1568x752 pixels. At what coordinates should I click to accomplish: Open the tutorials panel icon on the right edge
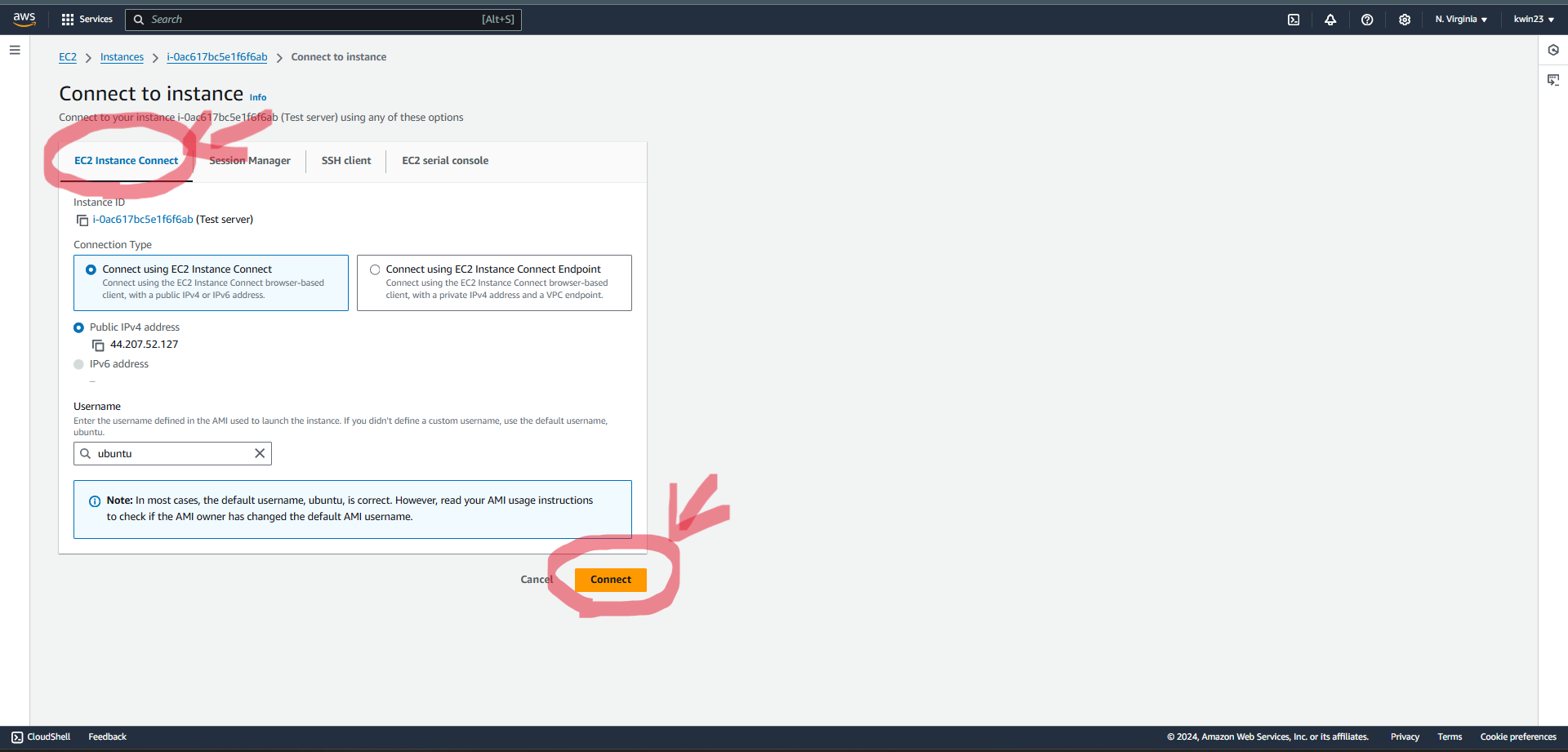coord(1553,79)
